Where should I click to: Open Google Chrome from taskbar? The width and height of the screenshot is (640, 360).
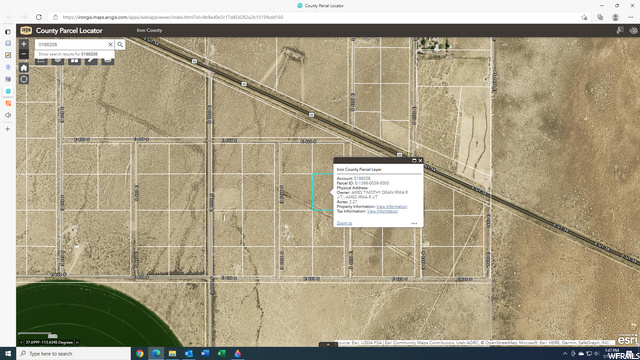pyautogui.click(x=140, y=353)
